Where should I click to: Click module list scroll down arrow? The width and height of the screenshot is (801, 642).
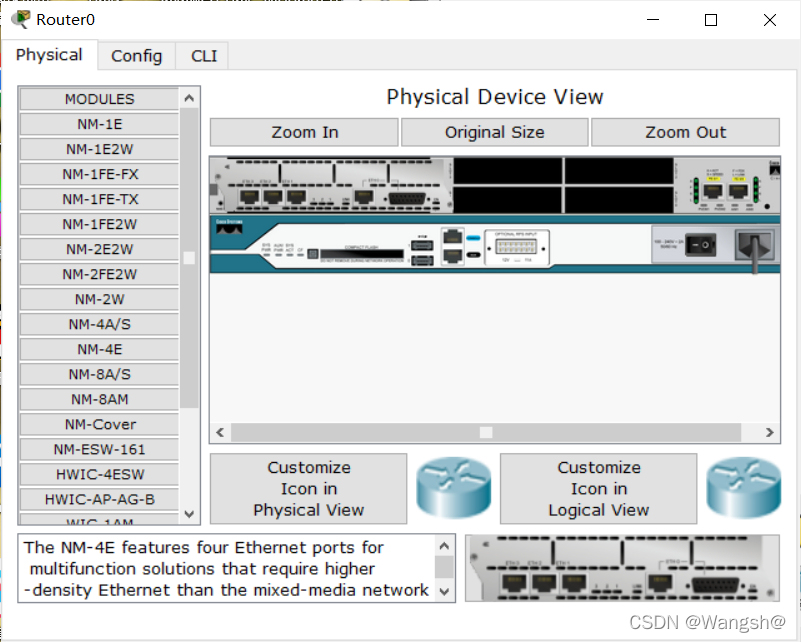point(189,514)
